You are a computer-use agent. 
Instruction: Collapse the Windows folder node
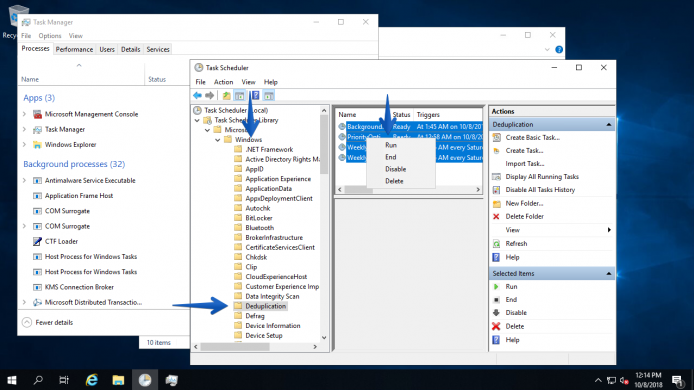(218, 140)
